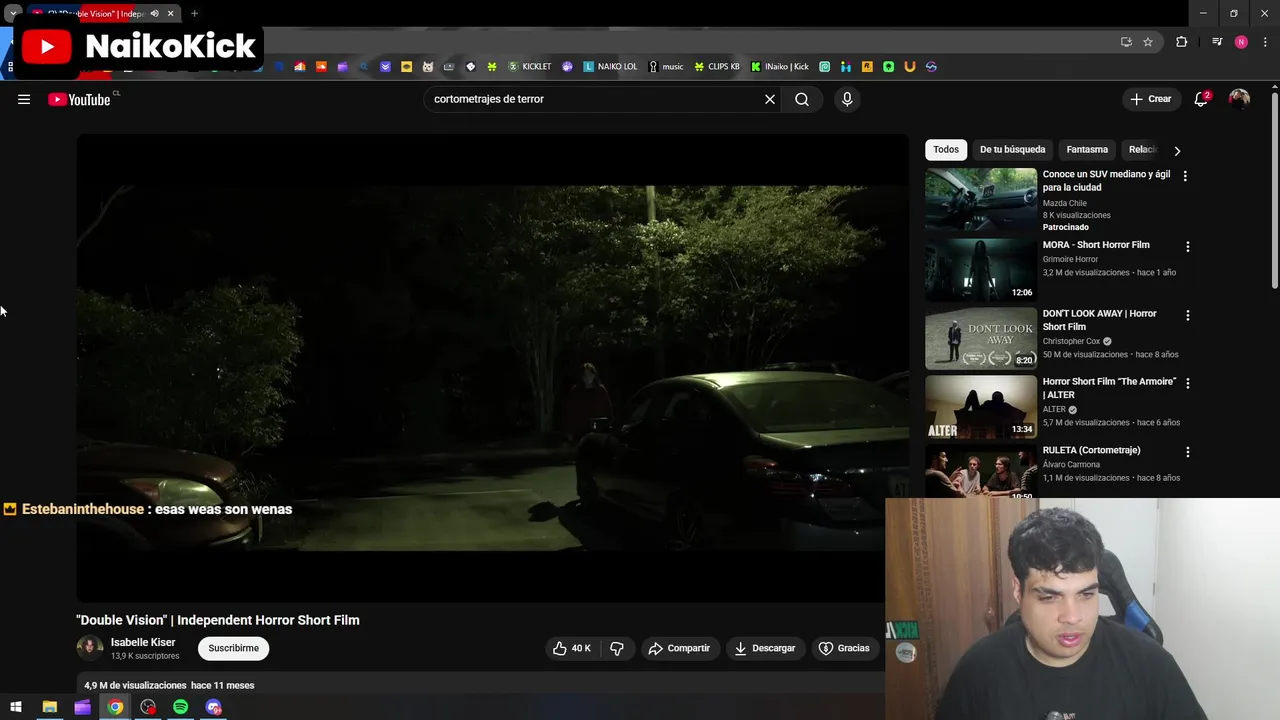Viewport: 1280px width, 720px height.
Task: Open the DON'T LOOK AWAY thumbnail
Action: coord(981,338)
